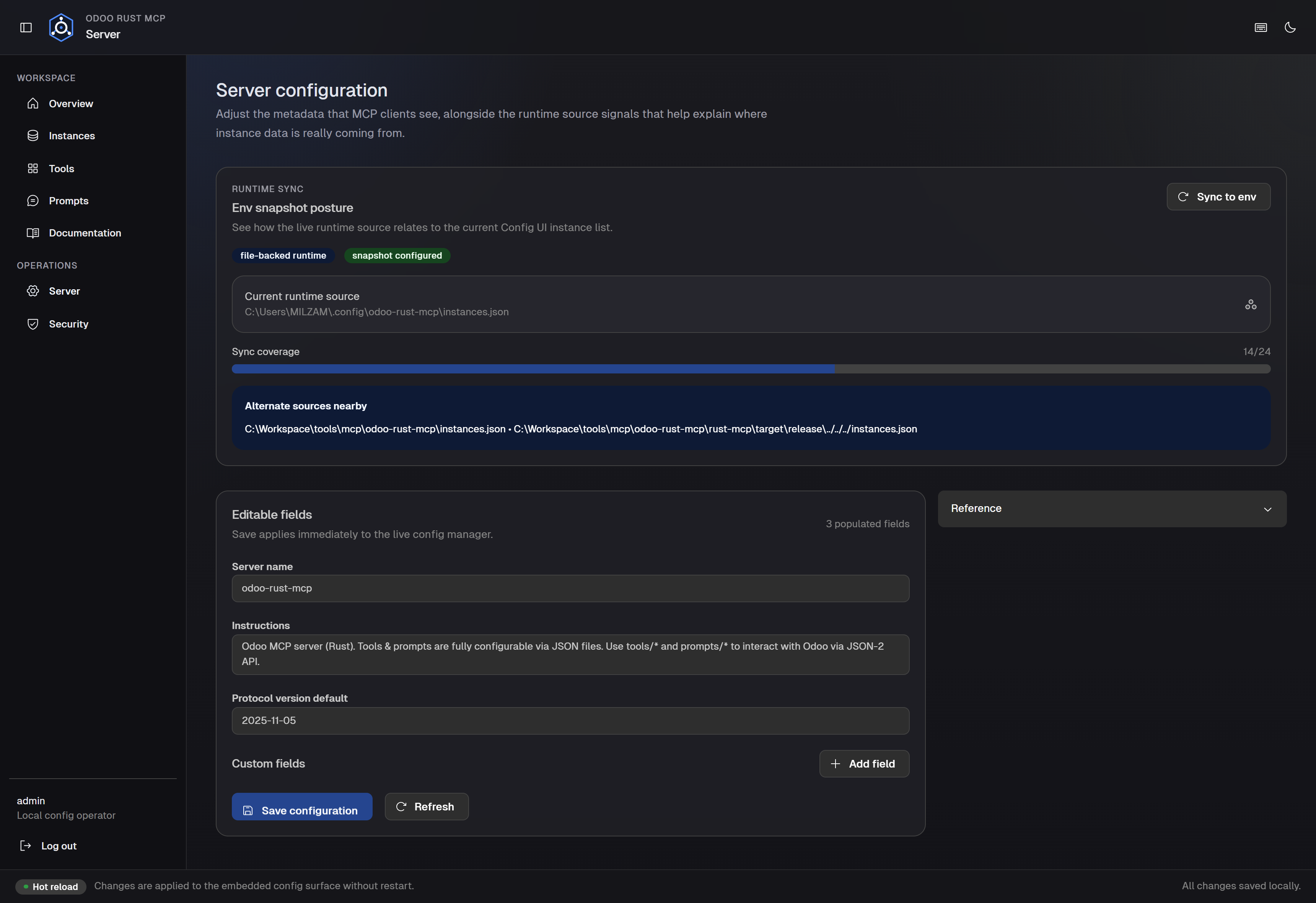Click the Env snapshot posture heading
The height and width of the screenshot is (903, 1316).
[x=292, y=208]
